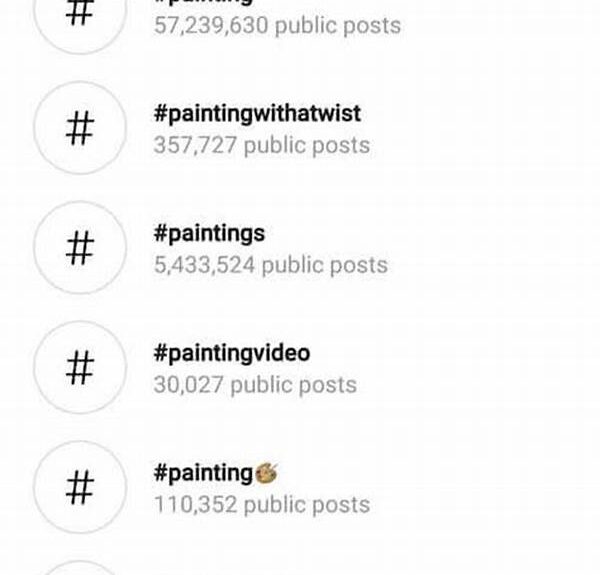Tap hashtag icon beside #painting palette emoji
600x575 pixels.
tap(80, 487)
